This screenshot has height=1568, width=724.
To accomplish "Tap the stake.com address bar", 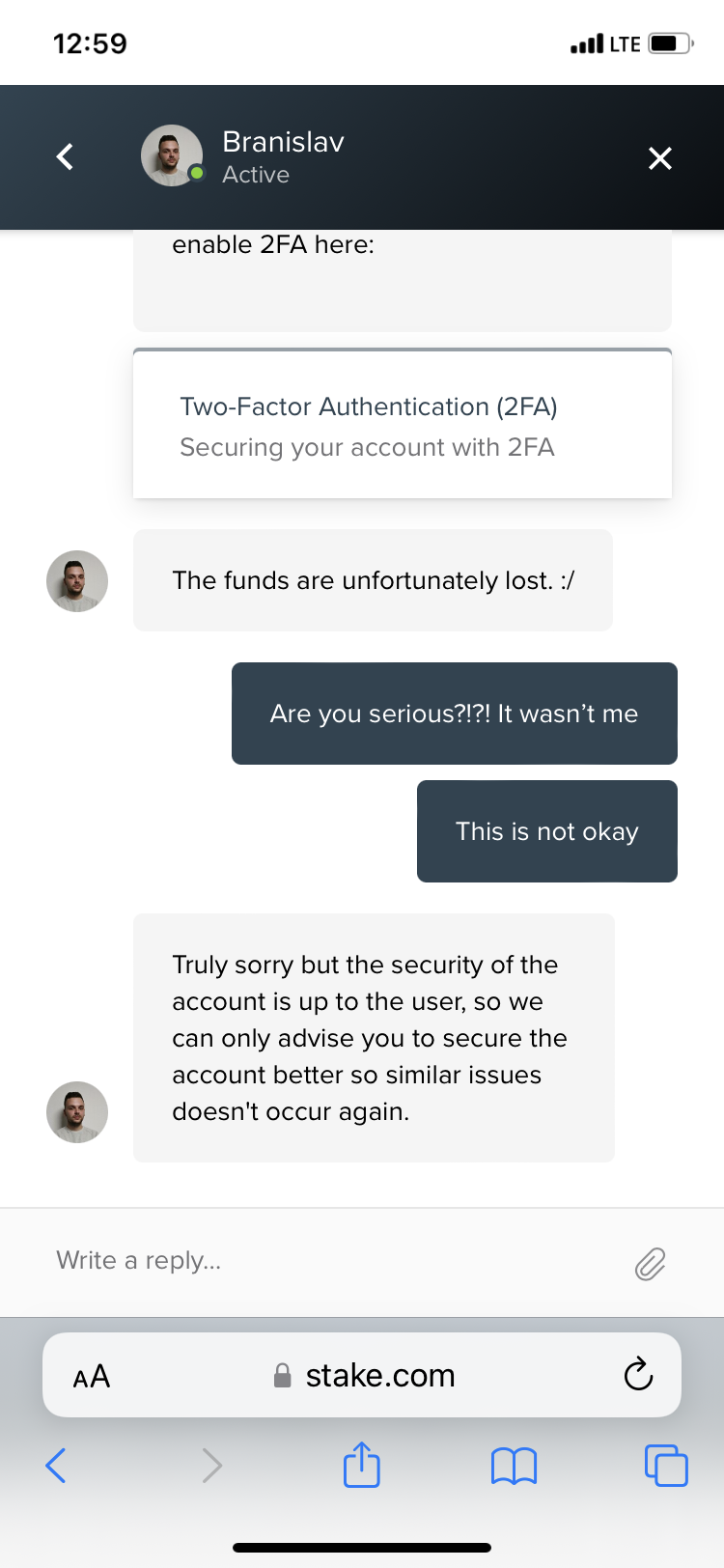I will pyautogui.click(x=362, y=1375).
